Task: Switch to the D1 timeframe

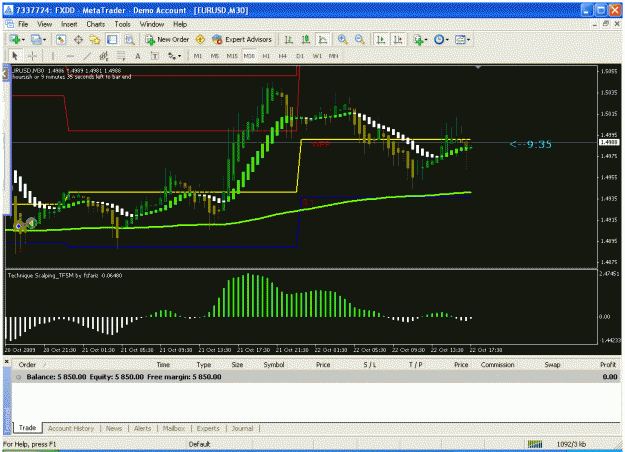Action: tap(300, 56)
